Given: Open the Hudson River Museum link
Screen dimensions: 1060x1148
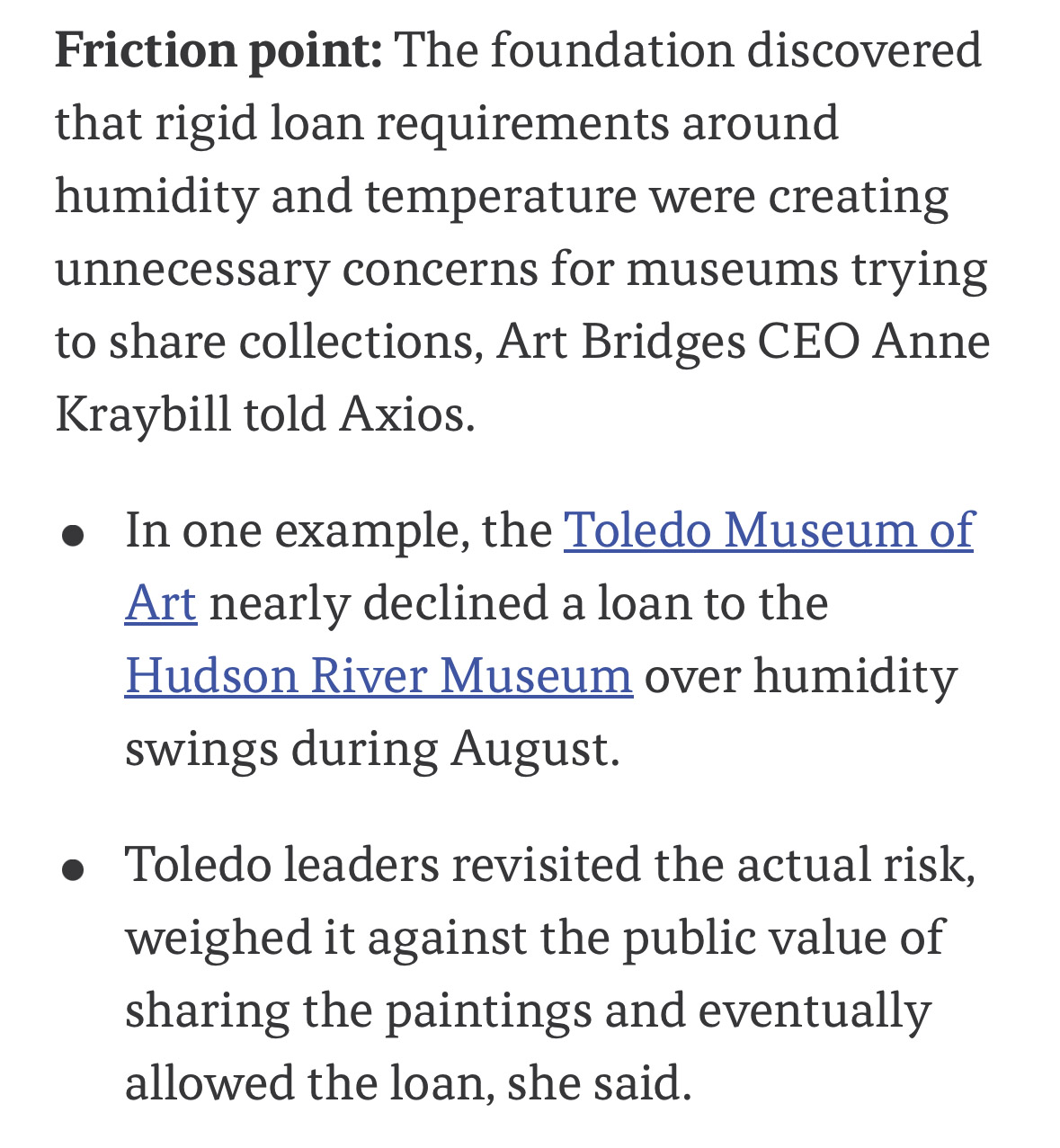Looking at the screenshot, I should coord(379,675).
